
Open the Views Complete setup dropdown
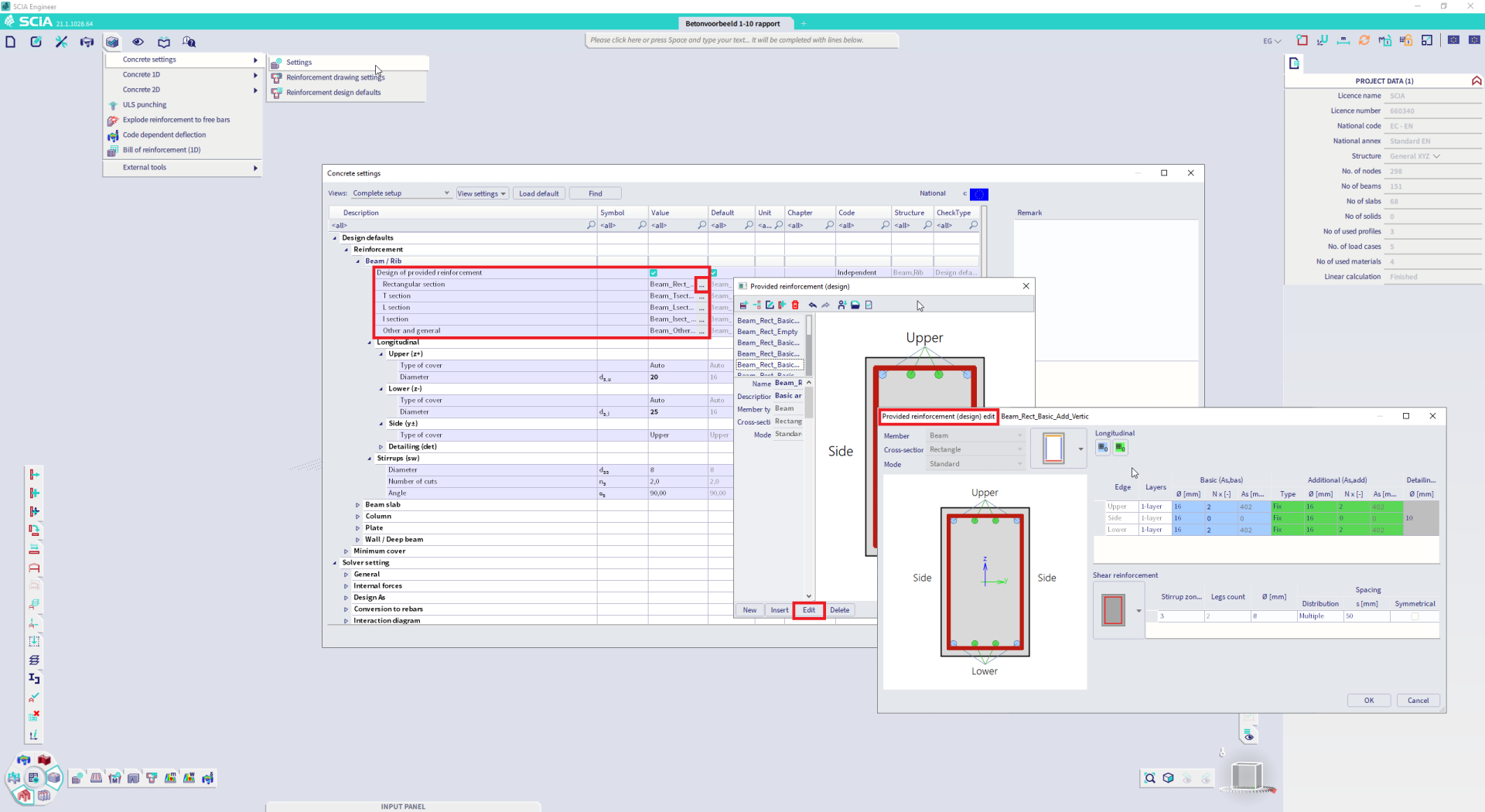tap(401, 193)
